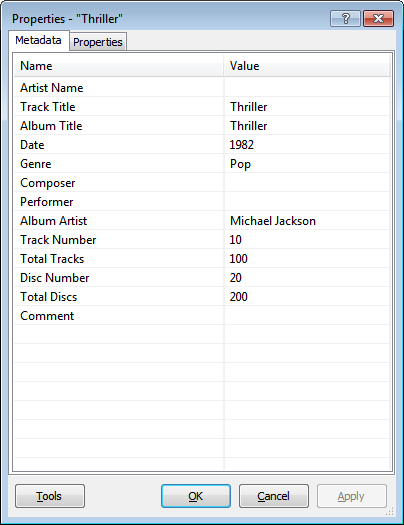404x525 pixels.
Task: Click the Track Title value Thriller
Action: coord(249,107)
